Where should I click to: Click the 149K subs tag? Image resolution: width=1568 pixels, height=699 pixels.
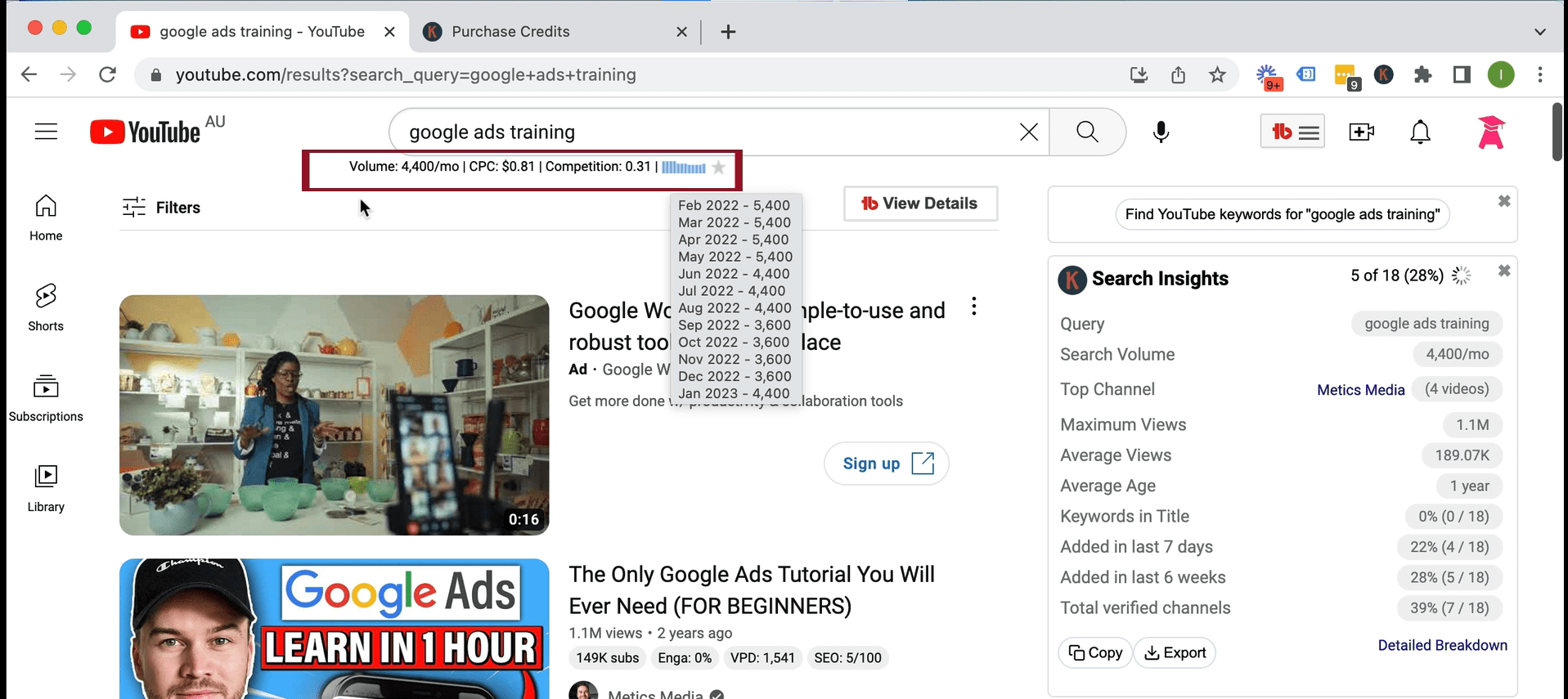coord(607,658)
